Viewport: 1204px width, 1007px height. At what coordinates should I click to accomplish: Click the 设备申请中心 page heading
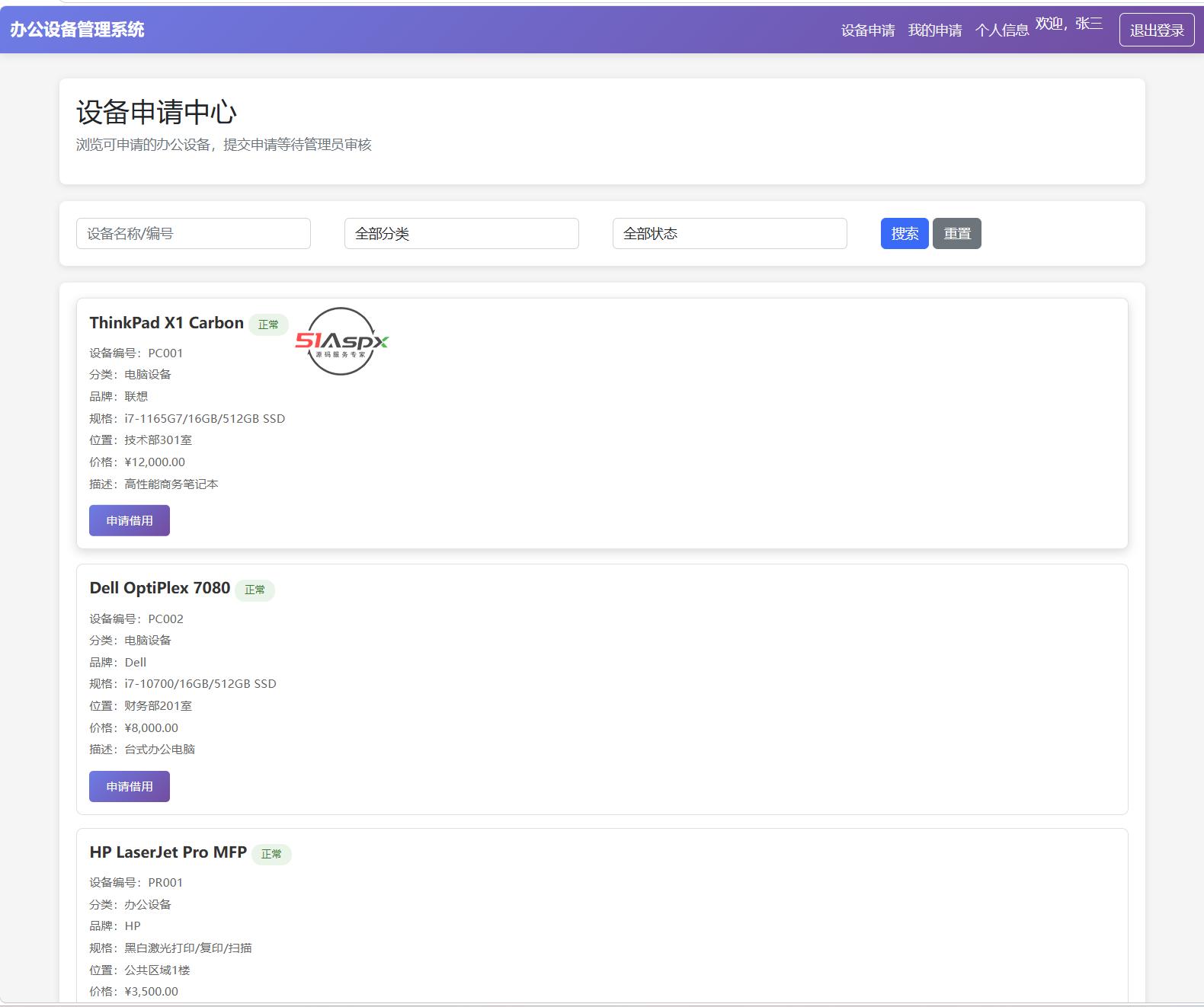(157, 112)
